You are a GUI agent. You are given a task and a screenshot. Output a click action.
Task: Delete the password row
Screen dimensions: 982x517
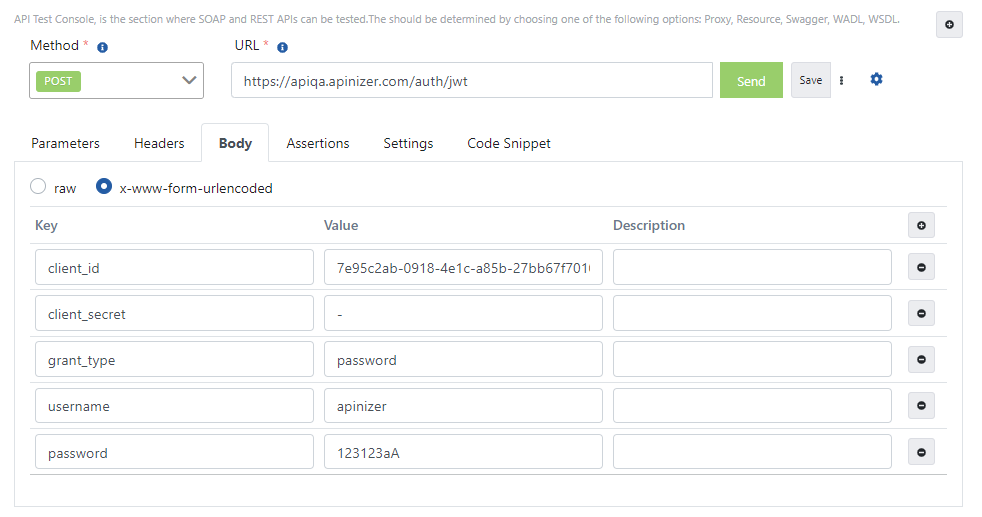pos(921,452)
